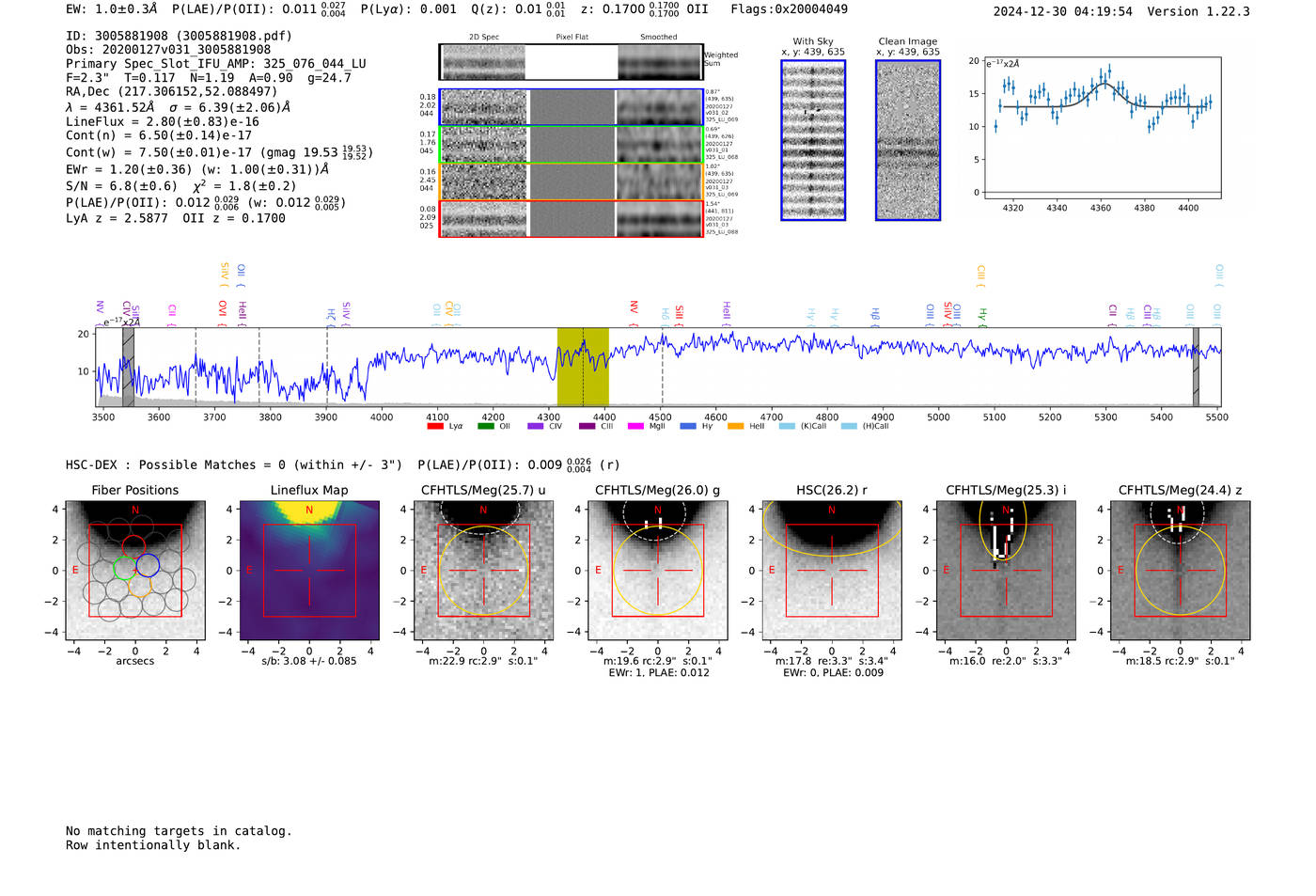Open the CFHTLS/Meg(24.4) z image
Viewport: 1316px width, 896px height.
point(1180,571)
